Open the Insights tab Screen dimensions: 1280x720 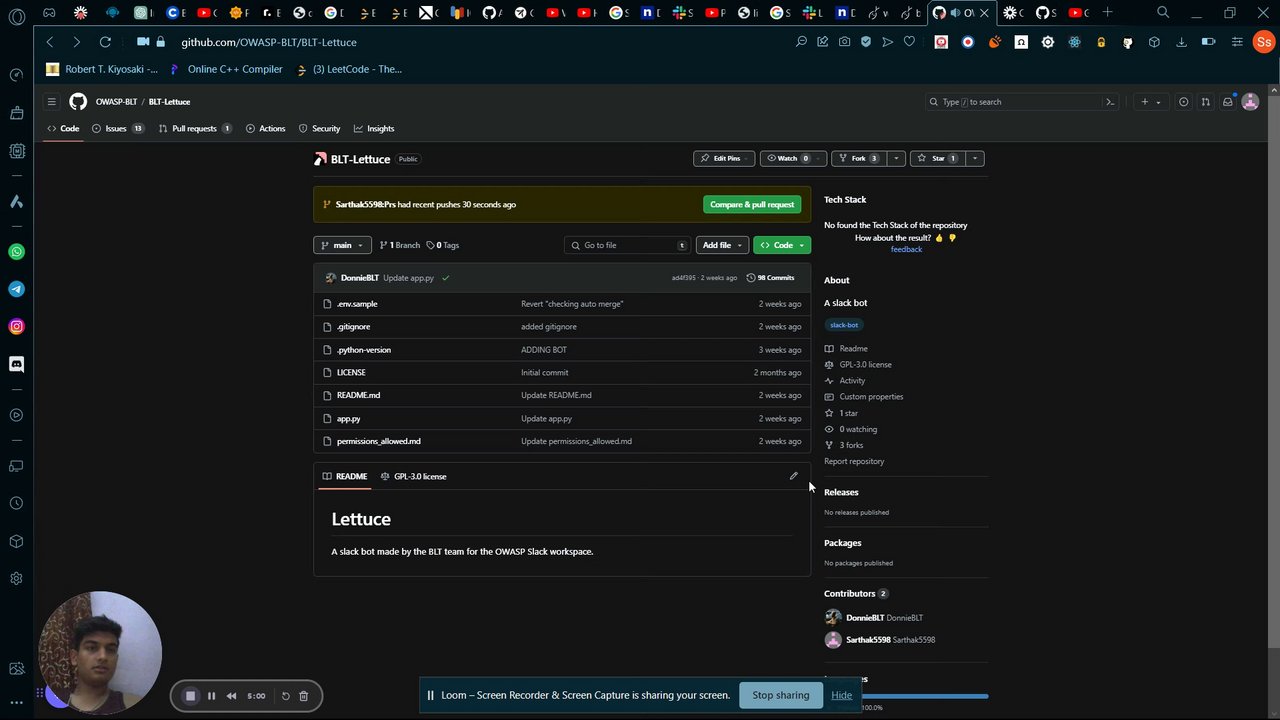coord(374,128)
